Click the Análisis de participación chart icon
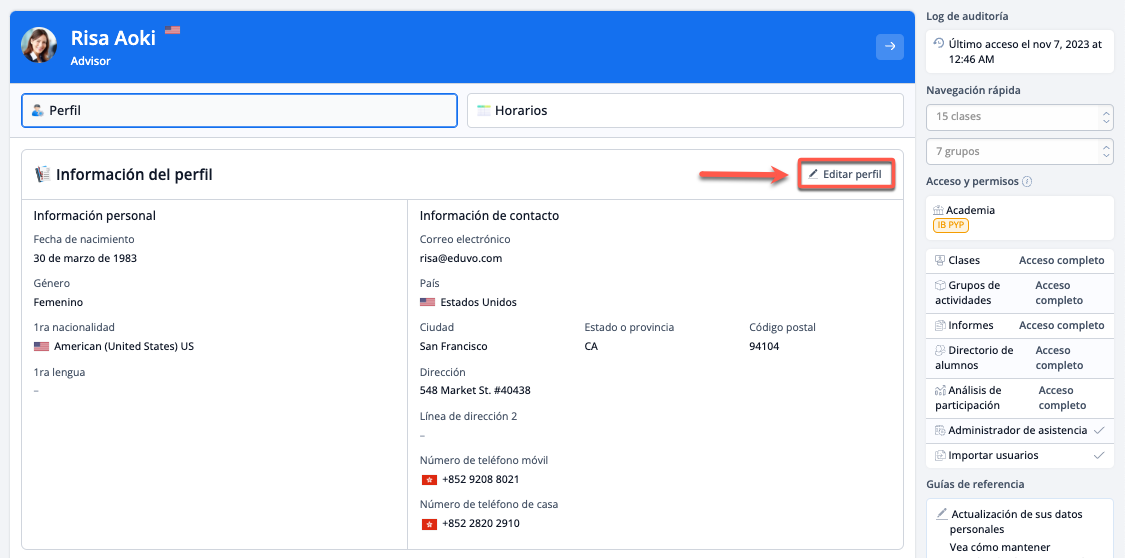Screen dimensions: 1125x558 coord(940,390)
